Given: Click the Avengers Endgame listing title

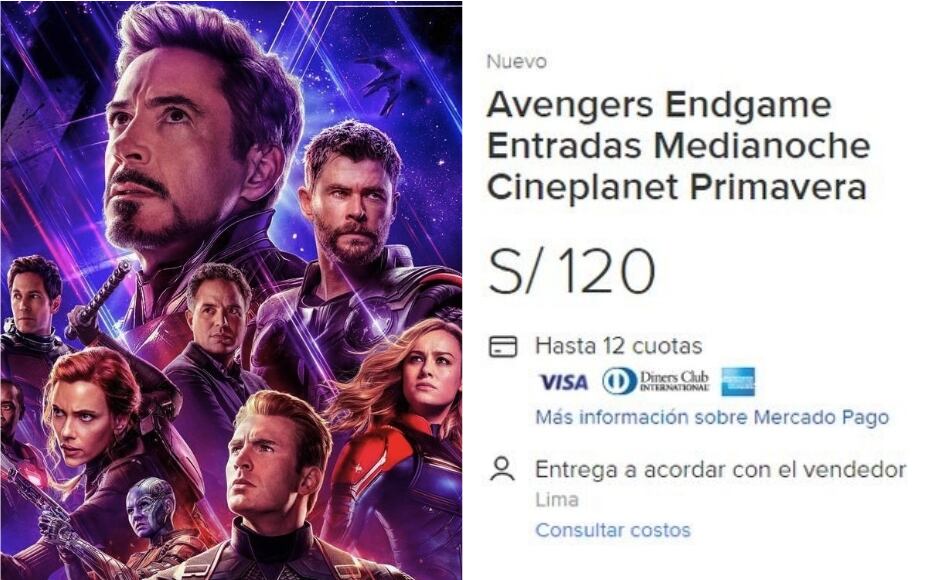Looking at the screenshot, I should pyautogui.click(x=678, y=146).
